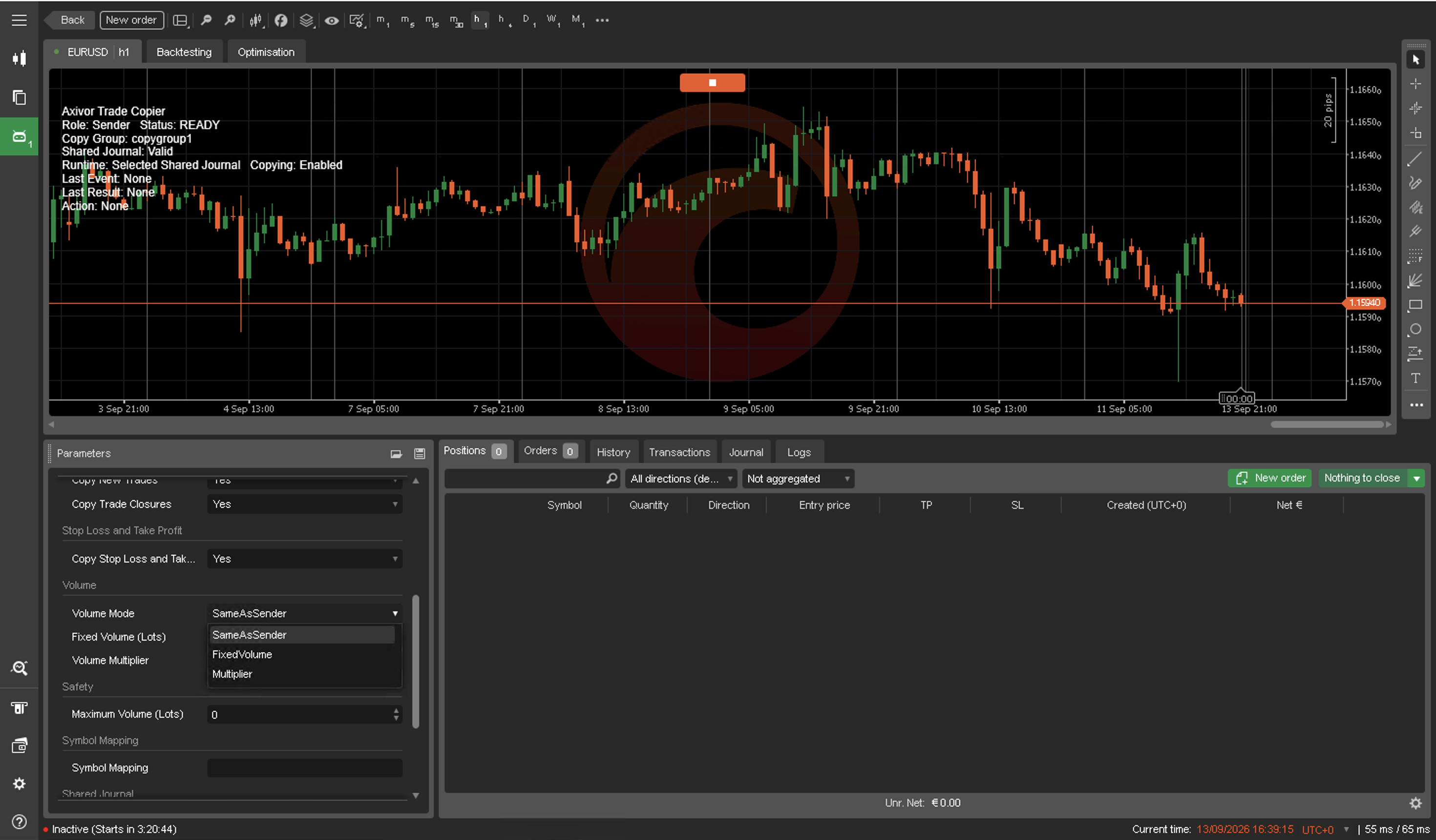Open the wallet sidebar icon

(x=19, y=746)
